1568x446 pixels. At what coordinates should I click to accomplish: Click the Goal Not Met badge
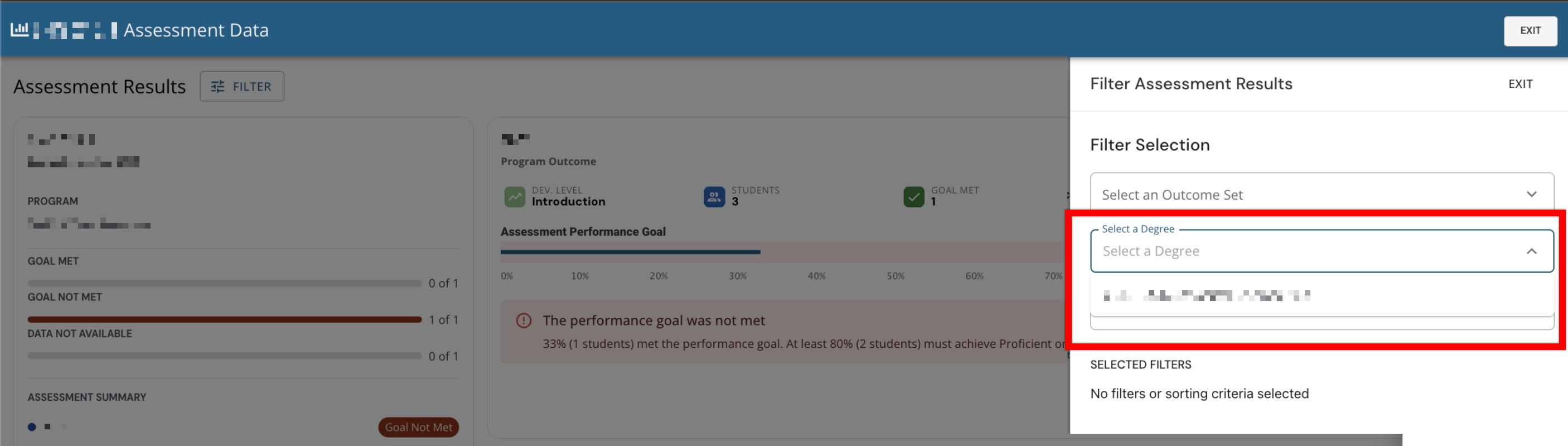click(418, 427)
